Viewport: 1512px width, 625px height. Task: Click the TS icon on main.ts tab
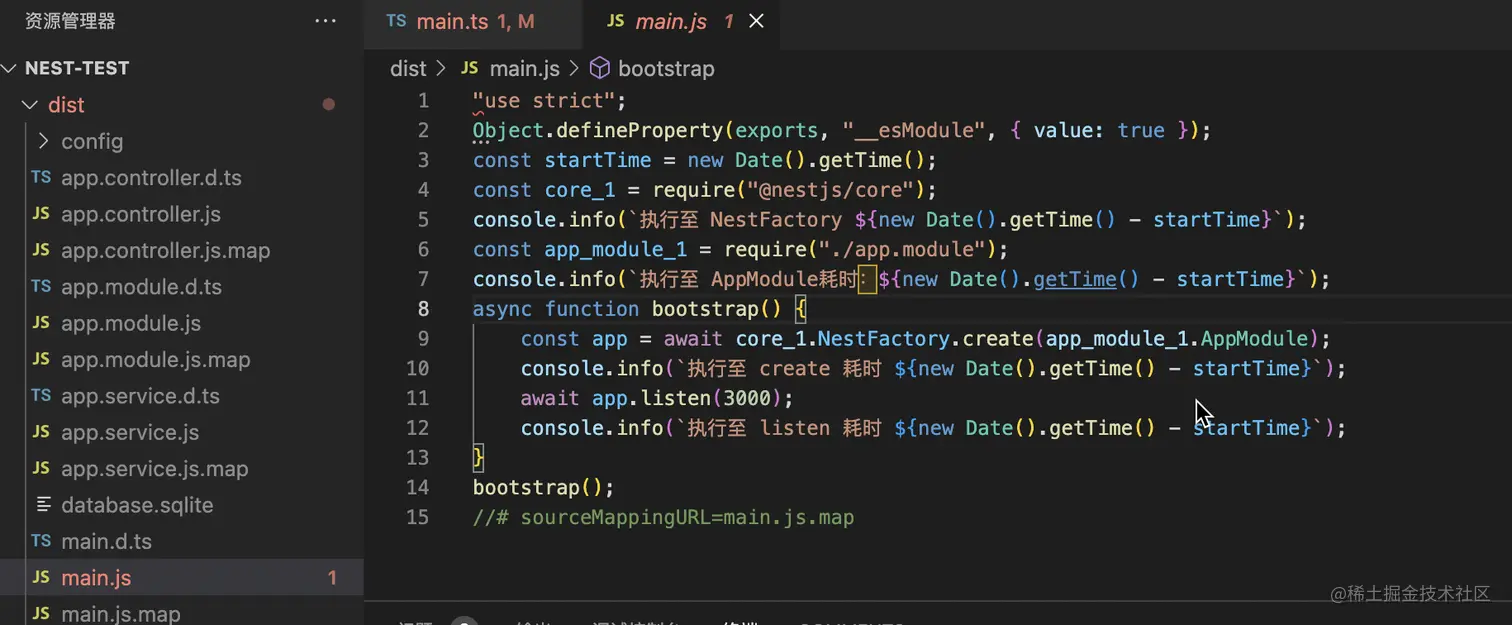396,21
